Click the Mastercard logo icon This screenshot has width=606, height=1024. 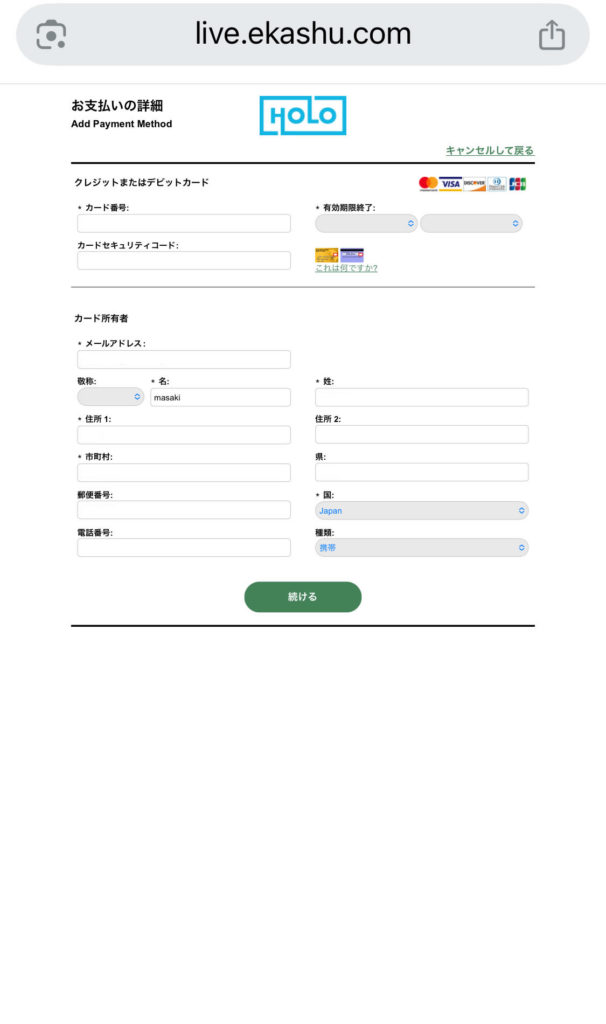pyautogui.click(x=428, y=184)
